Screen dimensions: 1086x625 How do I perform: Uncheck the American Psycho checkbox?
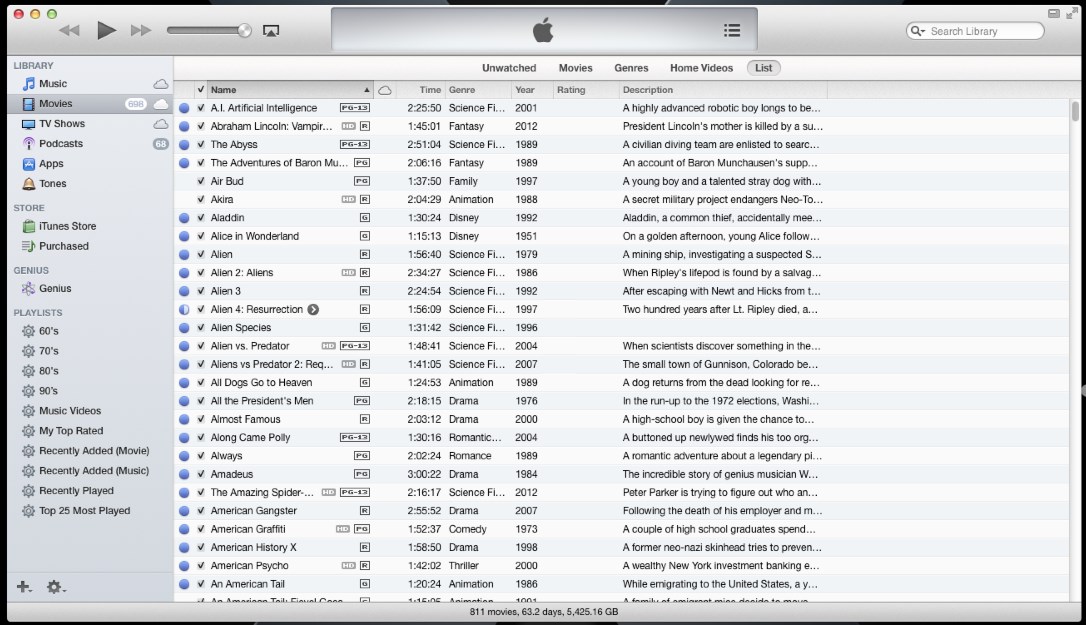point(201,566)
